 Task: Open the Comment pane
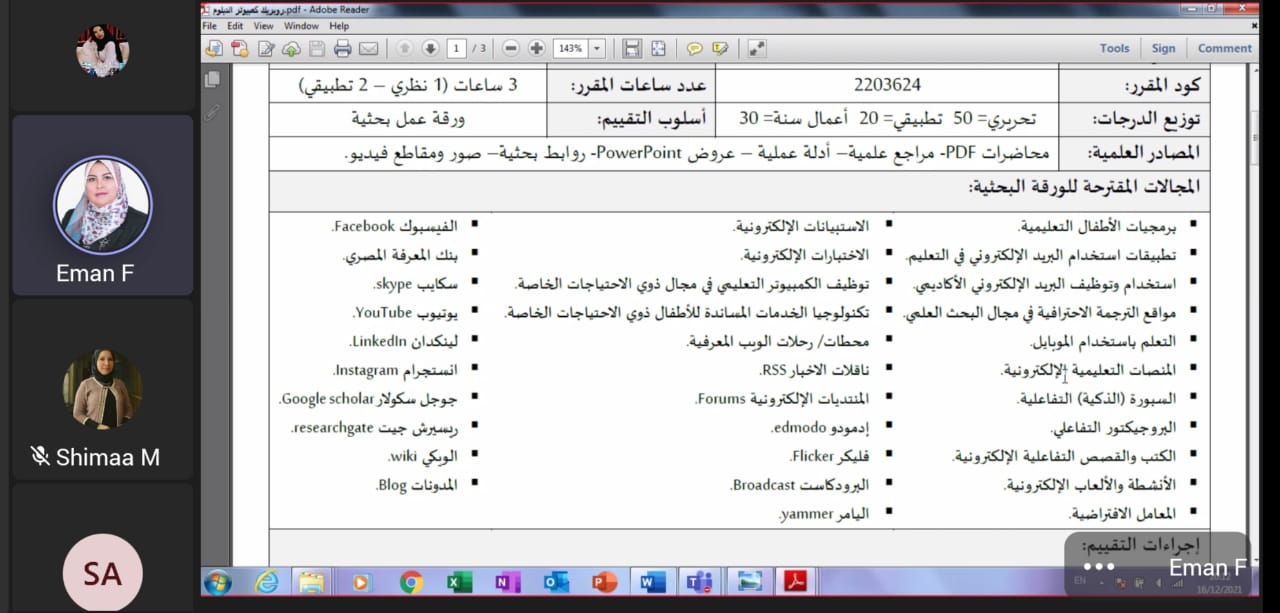coord(1224,48)
